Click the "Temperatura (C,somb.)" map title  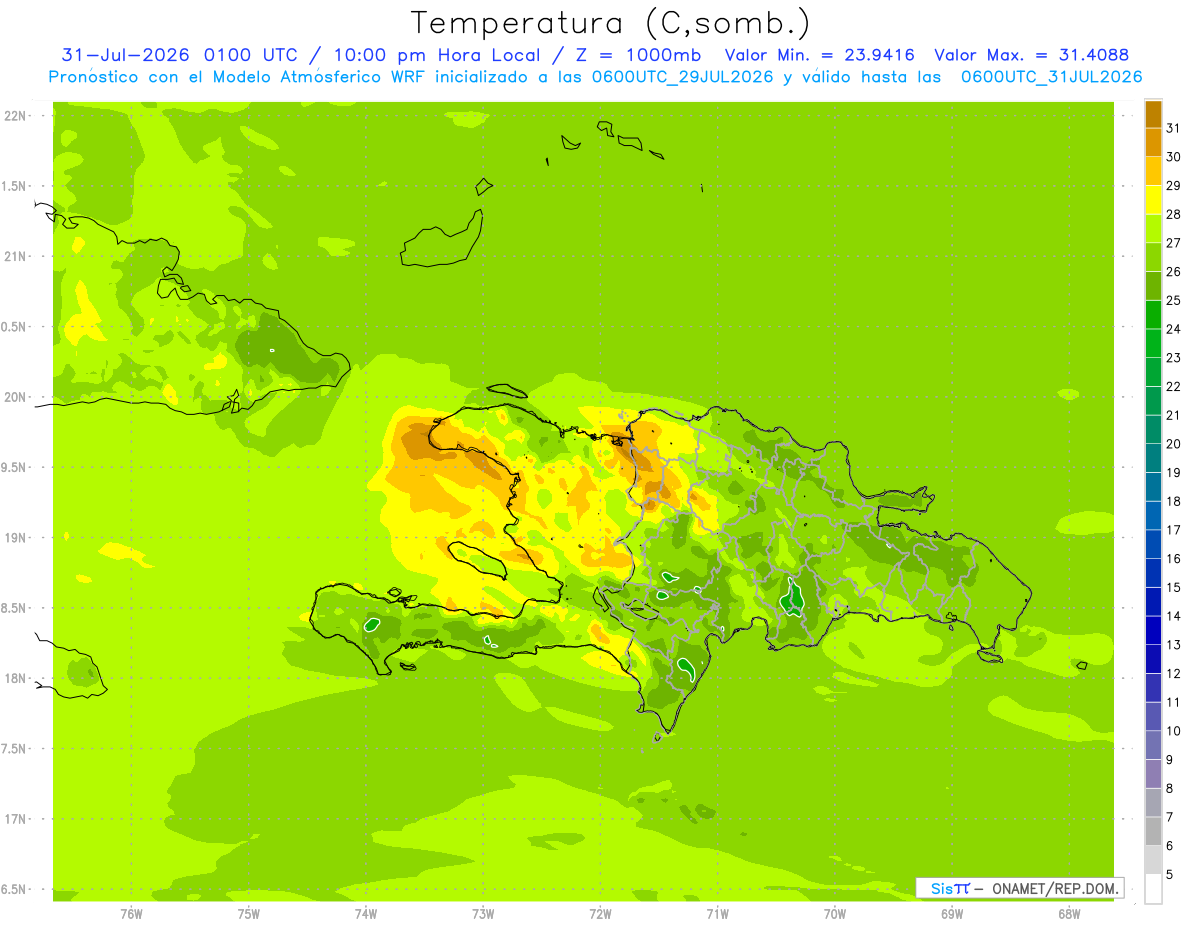point(611,24)
